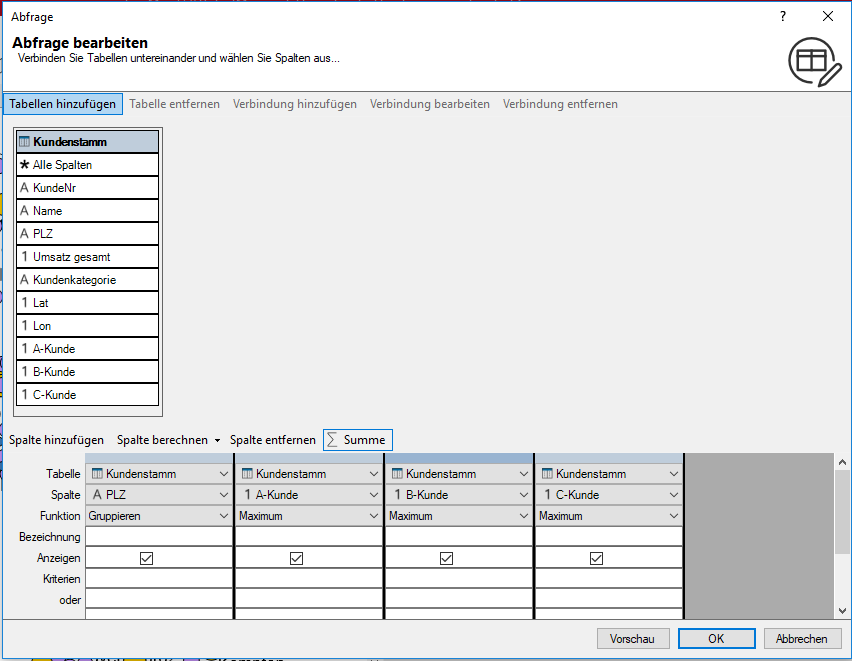This screenshot has width=852, height=661.
Task: Click Verbindung hinzufügen toolbar item
Action: 295,104
